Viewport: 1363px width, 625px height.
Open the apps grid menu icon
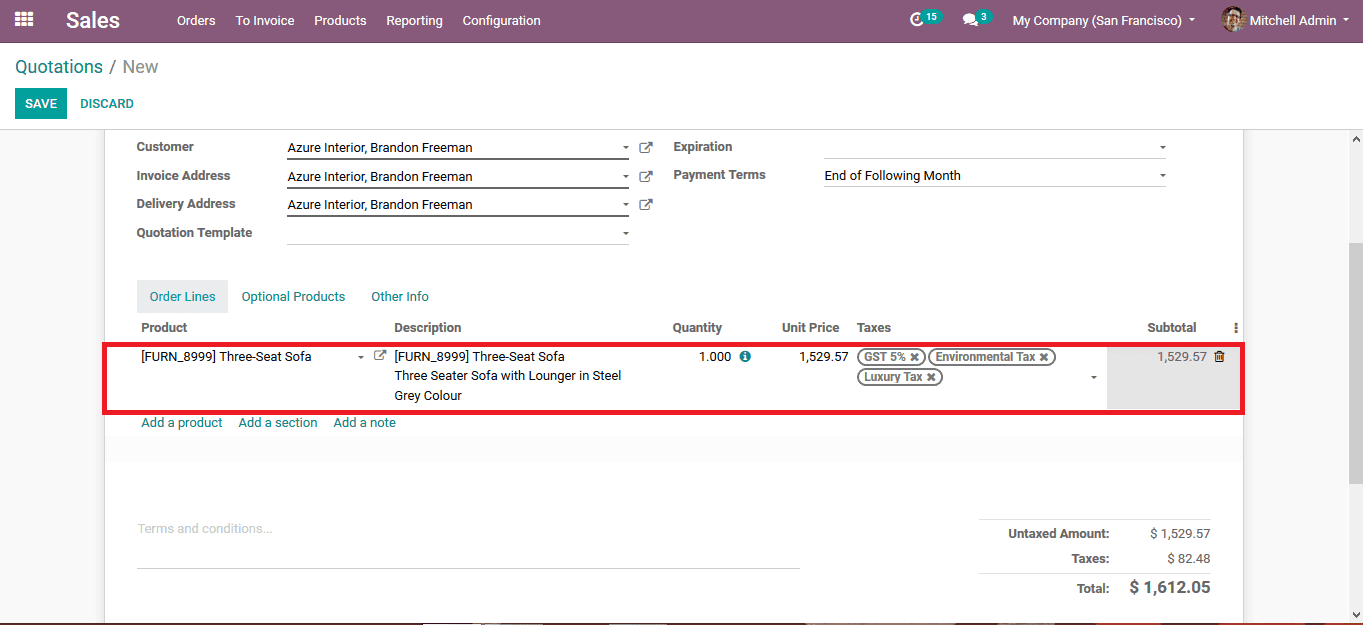[24, 20]
